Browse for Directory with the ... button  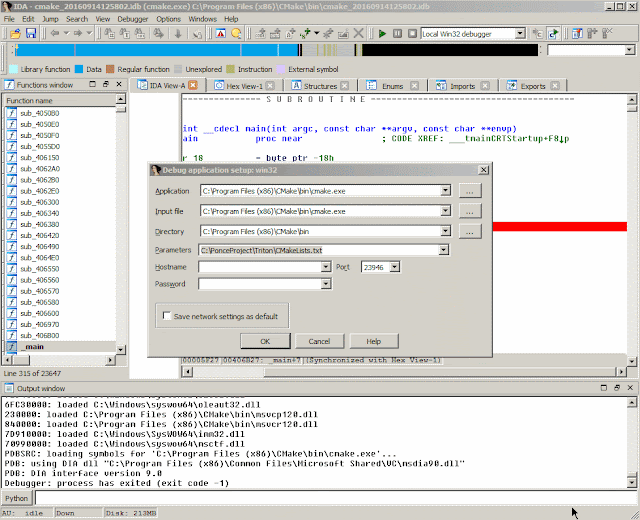point(470,231)
